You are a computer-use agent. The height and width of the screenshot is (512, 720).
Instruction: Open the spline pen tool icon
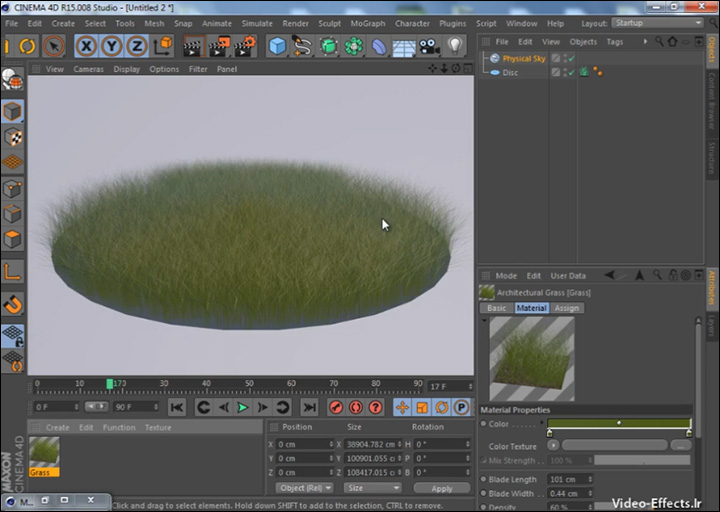point(302,46)
